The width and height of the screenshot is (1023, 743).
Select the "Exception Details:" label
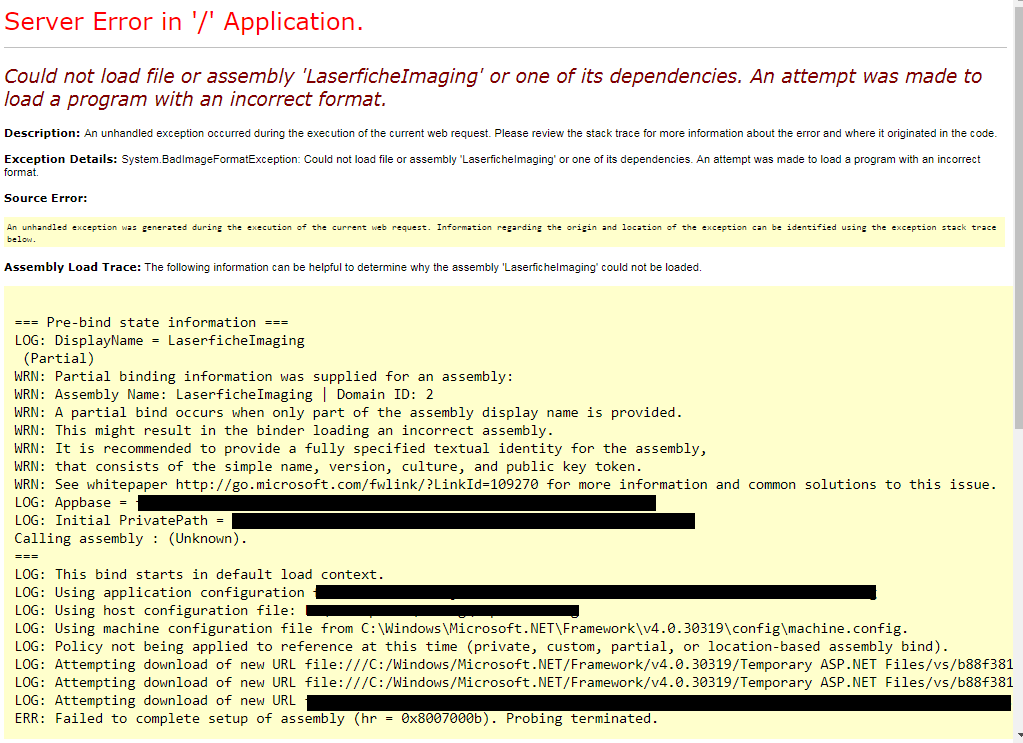61,159
